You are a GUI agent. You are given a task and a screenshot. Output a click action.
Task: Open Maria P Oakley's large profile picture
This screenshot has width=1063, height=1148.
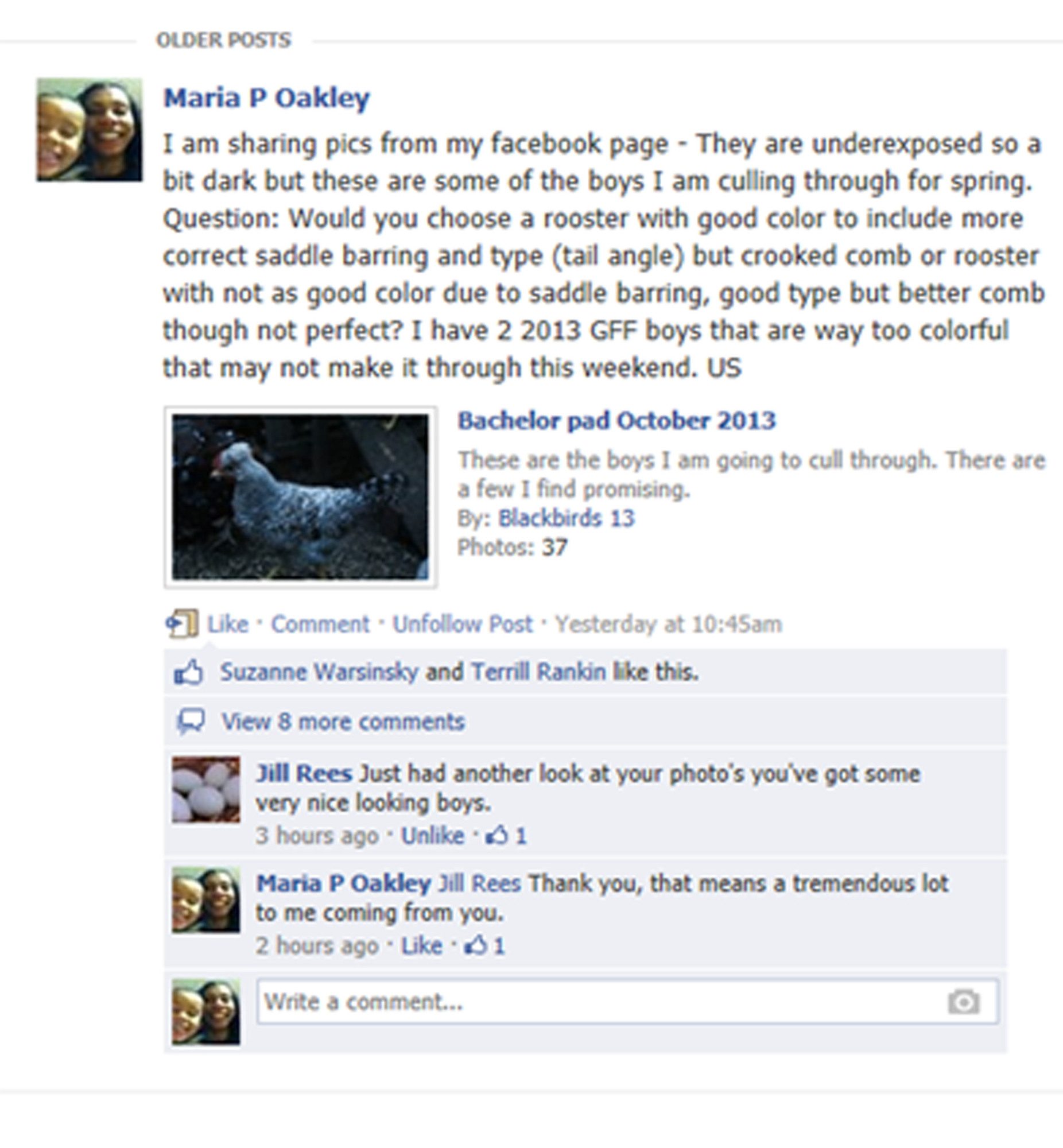(89, 130)
